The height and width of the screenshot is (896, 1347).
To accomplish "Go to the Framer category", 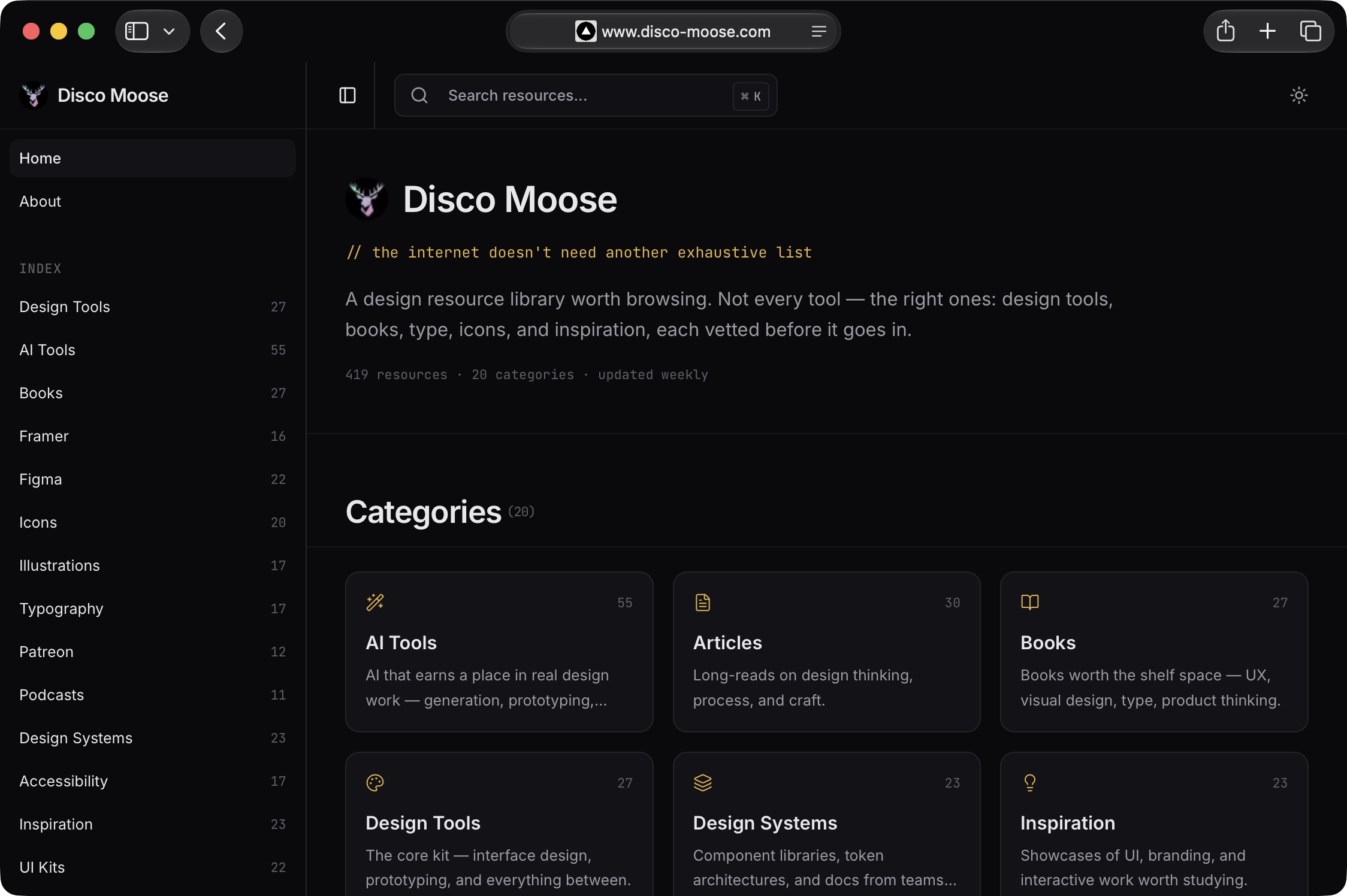I will [x=153, y=436].
